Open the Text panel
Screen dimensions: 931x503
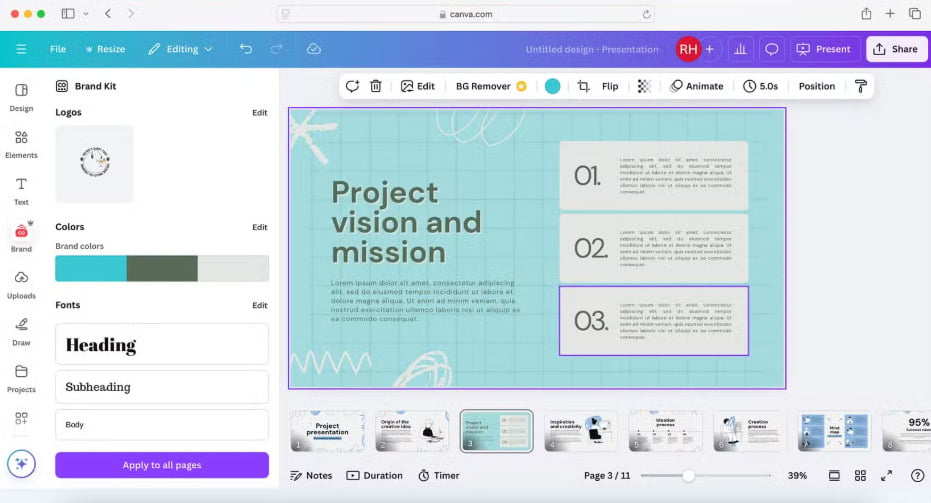[x=21, y=192]
